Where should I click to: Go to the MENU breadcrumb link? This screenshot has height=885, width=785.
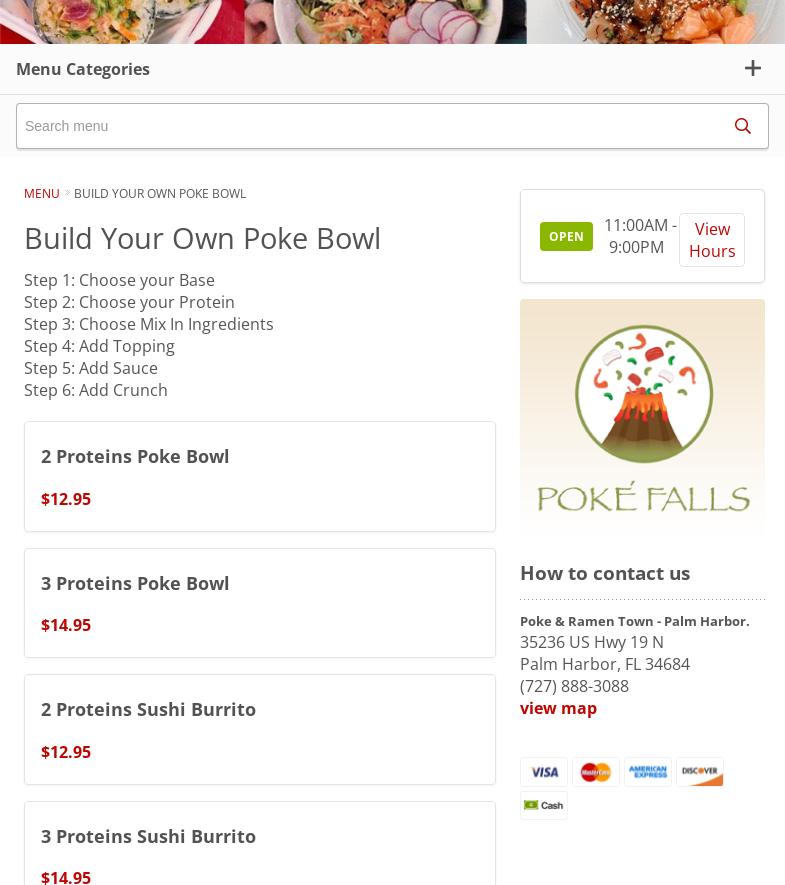click(42, 193)
